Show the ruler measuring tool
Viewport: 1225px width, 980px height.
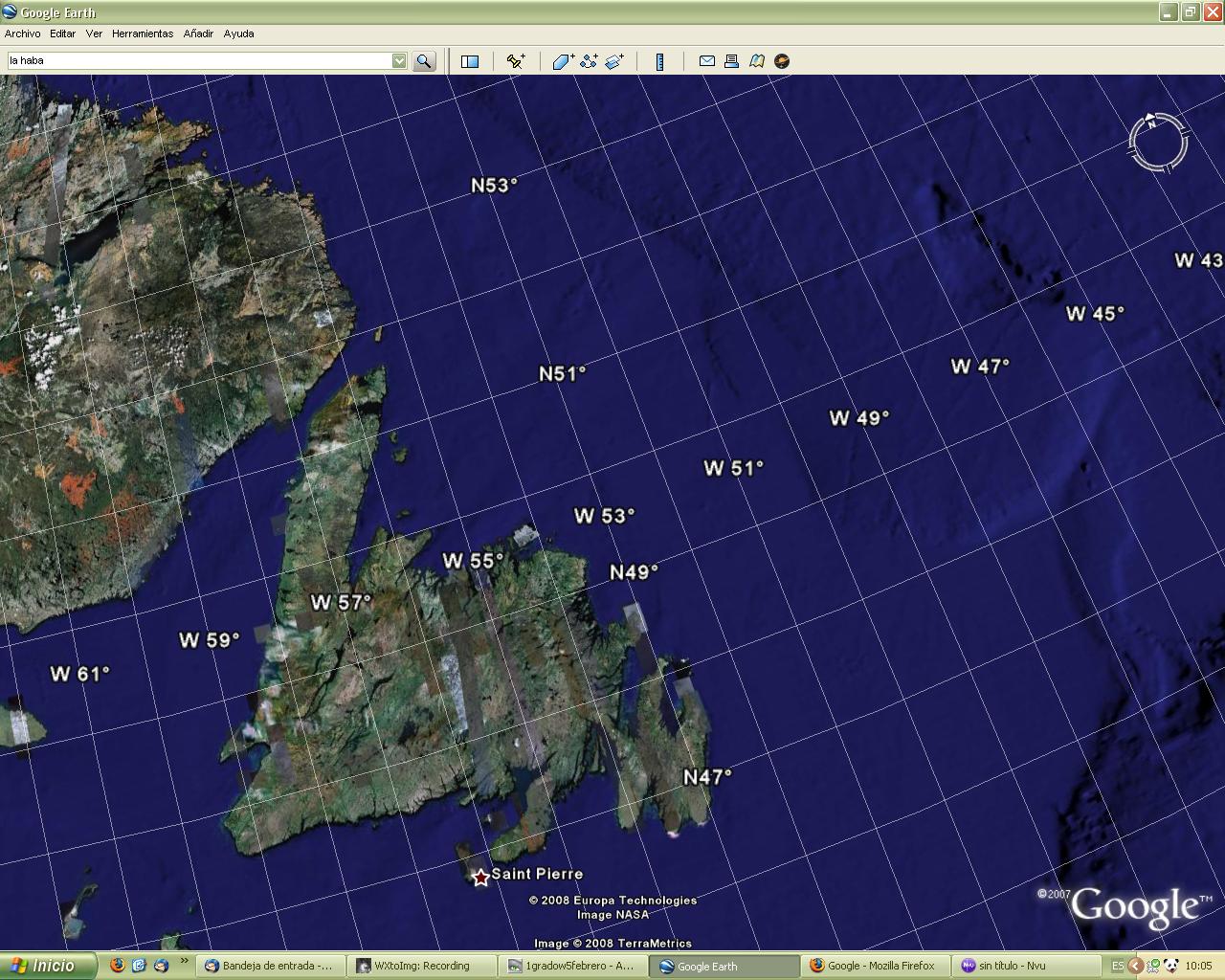(659, 61)
